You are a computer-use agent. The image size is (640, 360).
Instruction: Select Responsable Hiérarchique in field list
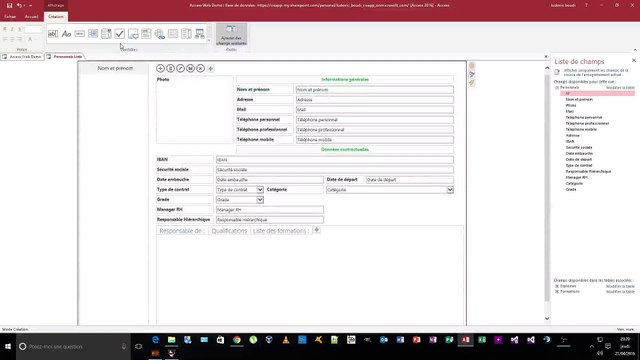point(588,171)
